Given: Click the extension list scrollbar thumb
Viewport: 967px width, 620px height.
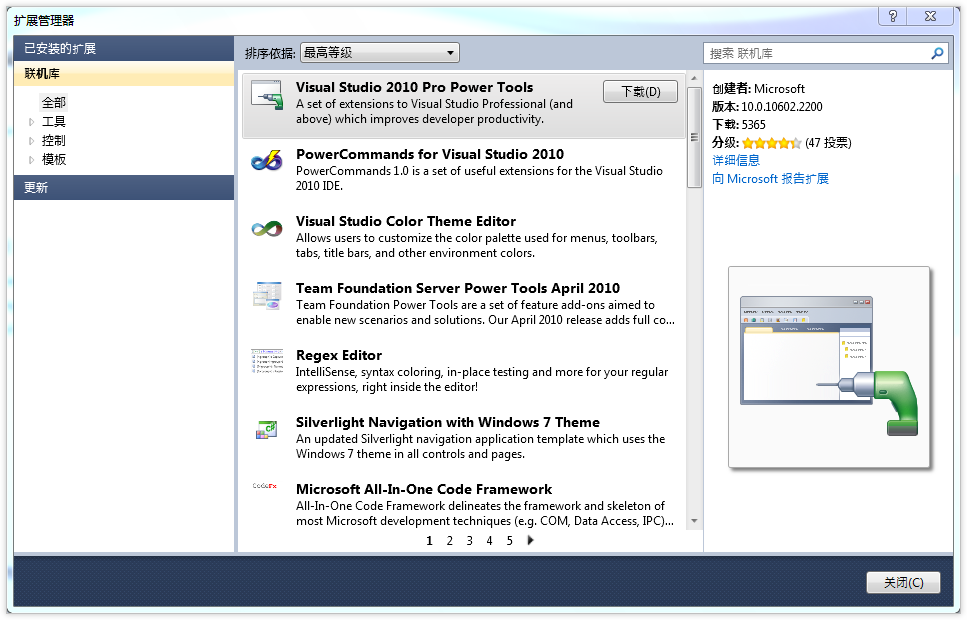Looking at the screenshot, I should click(x=694, y=137).
